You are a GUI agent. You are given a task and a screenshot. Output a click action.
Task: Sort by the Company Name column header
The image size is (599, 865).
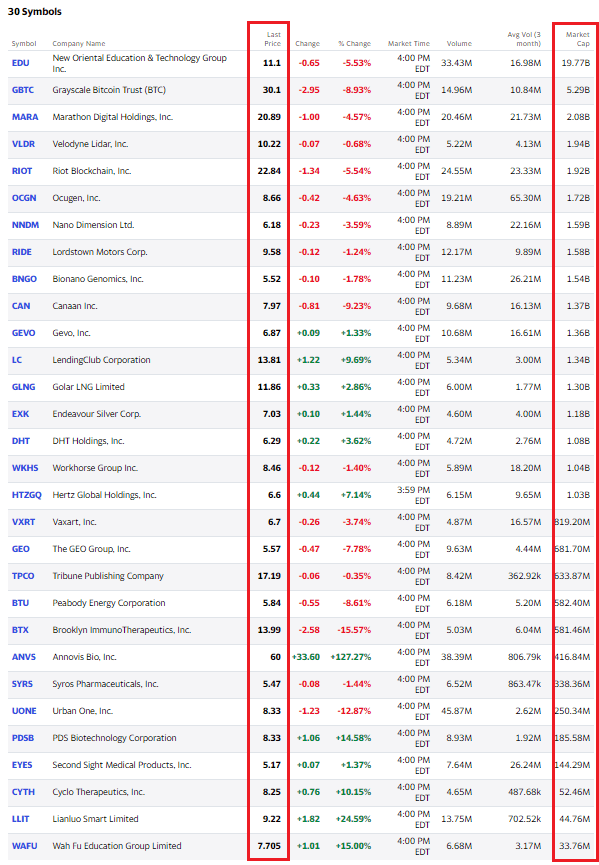(79, 44)
